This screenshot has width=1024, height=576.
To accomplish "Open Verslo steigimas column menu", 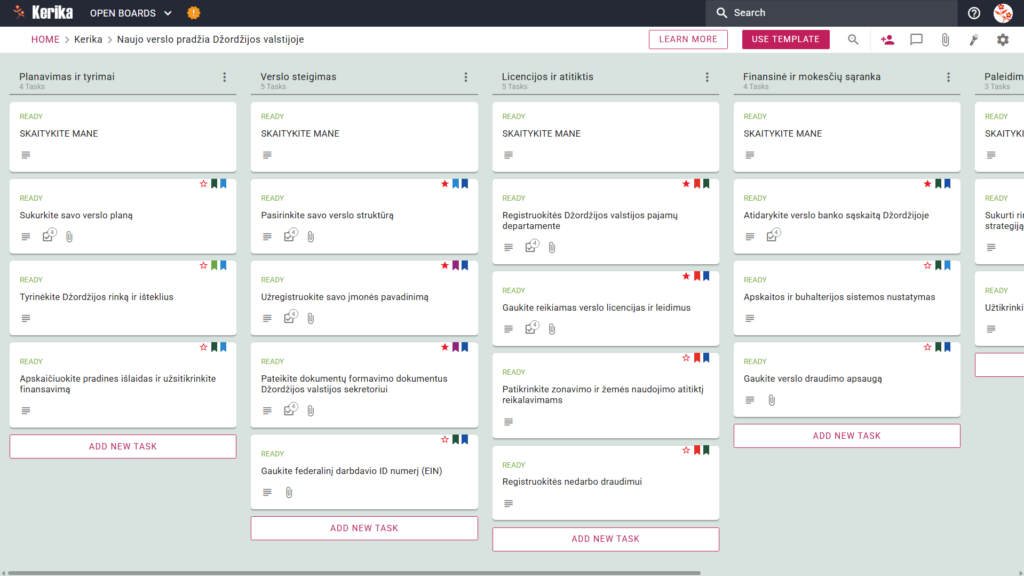I will coord(466,77).
